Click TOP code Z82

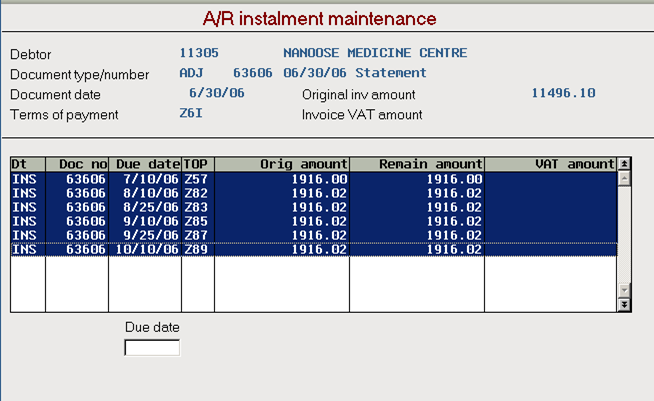point(196,193)
